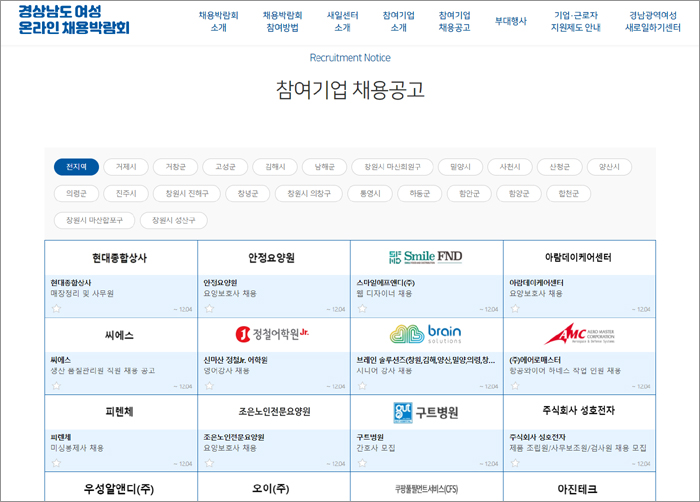700x502 pixels.
Task: Open 경남광역여성 새로일하기센터 menu
Action: point(653,21)
